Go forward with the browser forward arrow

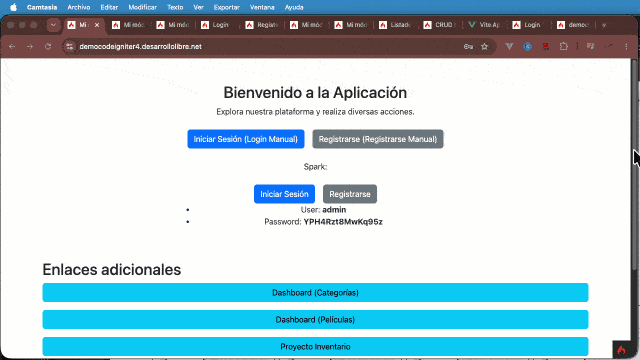(30, 47)
